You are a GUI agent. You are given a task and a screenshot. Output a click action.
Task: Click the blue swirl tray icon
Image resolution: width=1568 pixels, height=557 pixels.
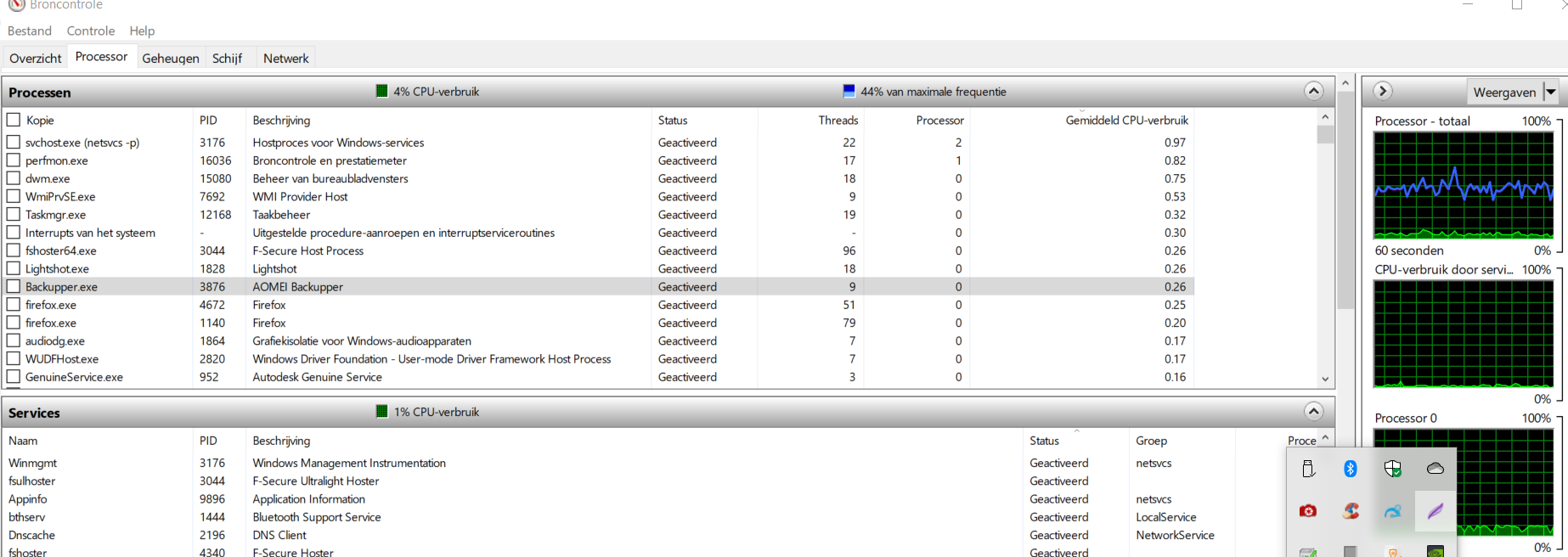click(x=1393, y=511)
